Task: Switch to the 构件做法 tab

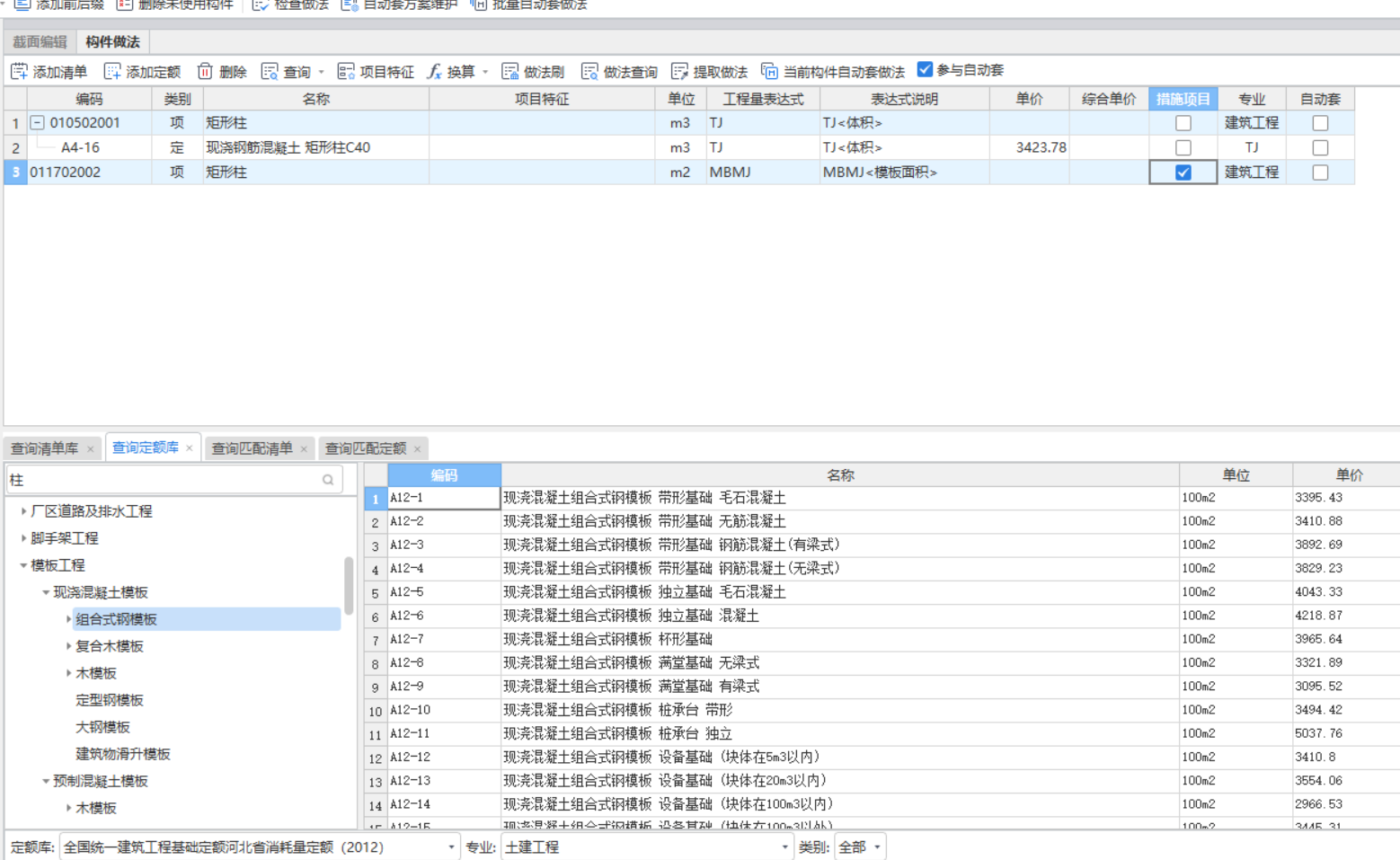Action: click(x=112, y=41)
